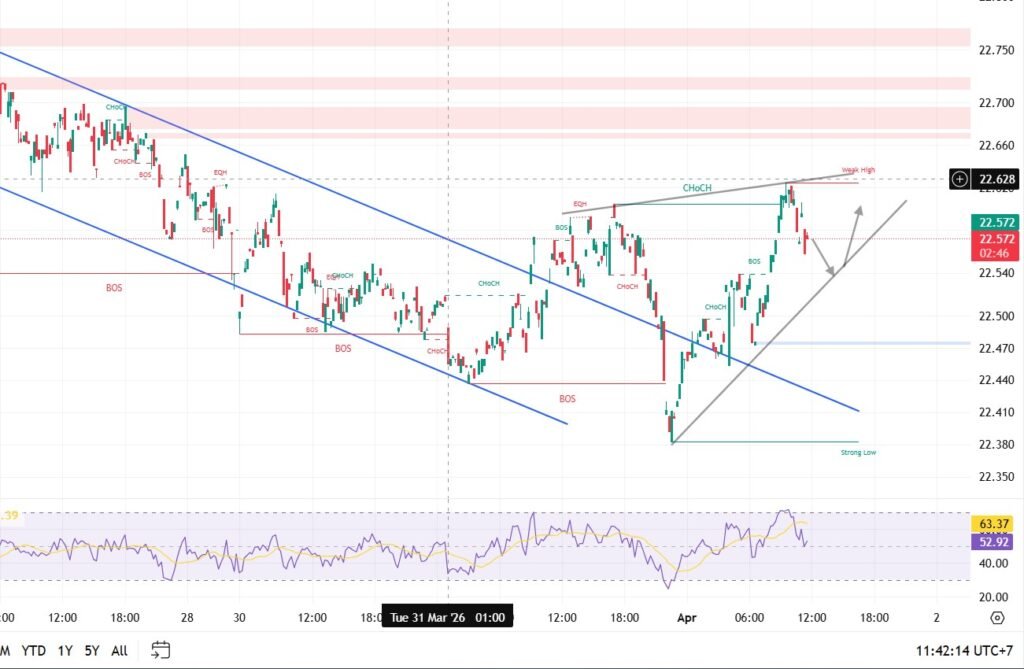Image resolution: width=1024 pixels, height=669 pixels.
Task: Click the purple 52.92 RSI value label
Action: (x=996, y=541)
